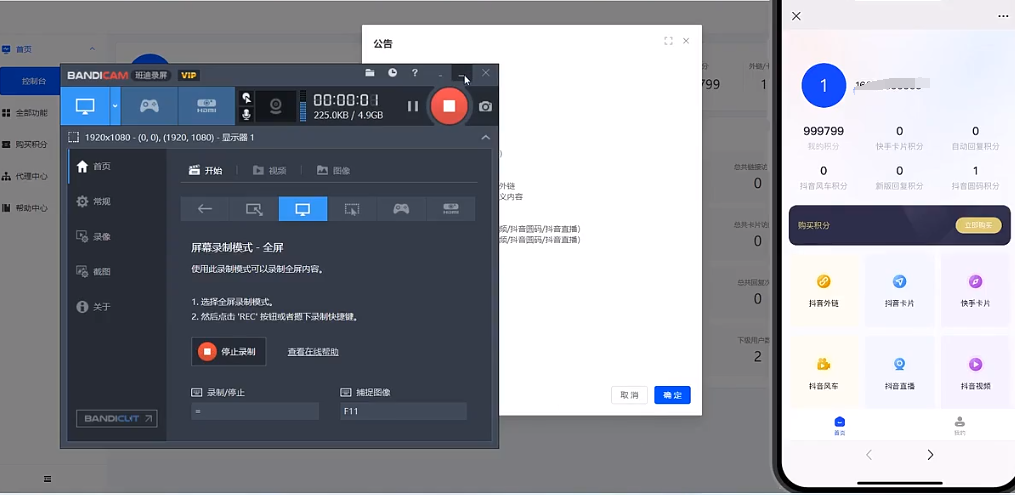Tap phone browser forward arrow
The height and width of the screenshot is (495, 1015).
click(x=930, y=455)
